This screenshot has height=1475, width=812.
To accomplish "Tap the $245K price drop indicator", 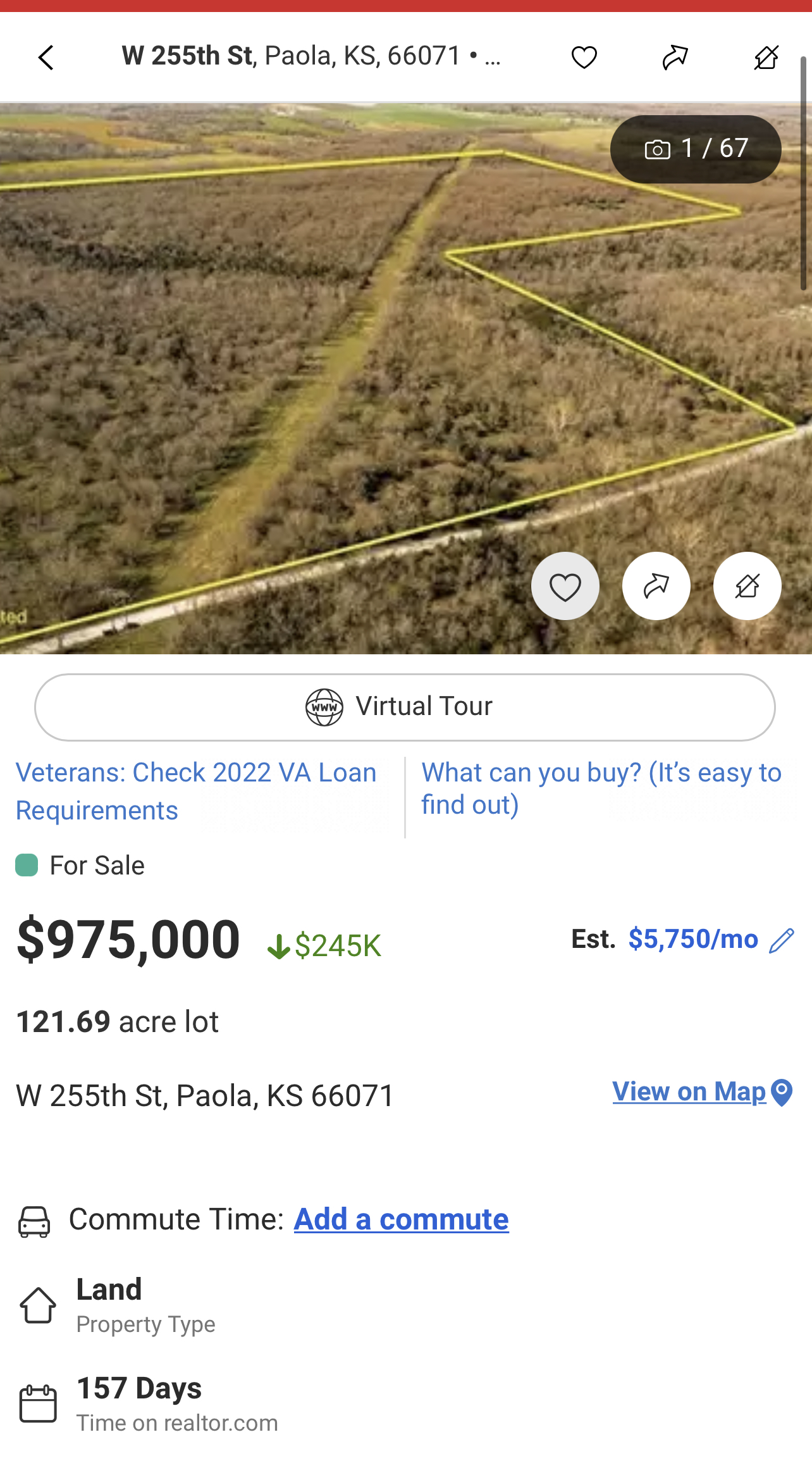I will coord(324,946).
